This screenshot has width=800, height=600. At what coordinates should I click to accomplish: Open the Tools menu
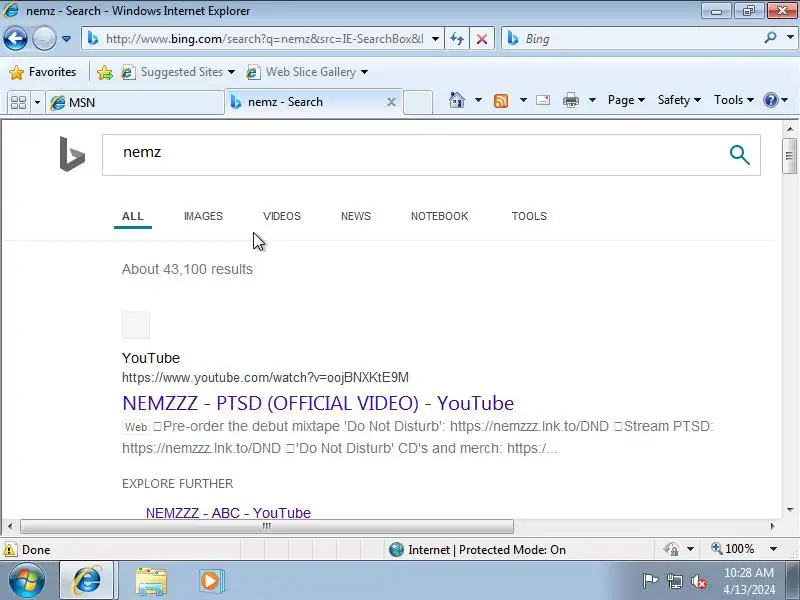tap(734, 100)
